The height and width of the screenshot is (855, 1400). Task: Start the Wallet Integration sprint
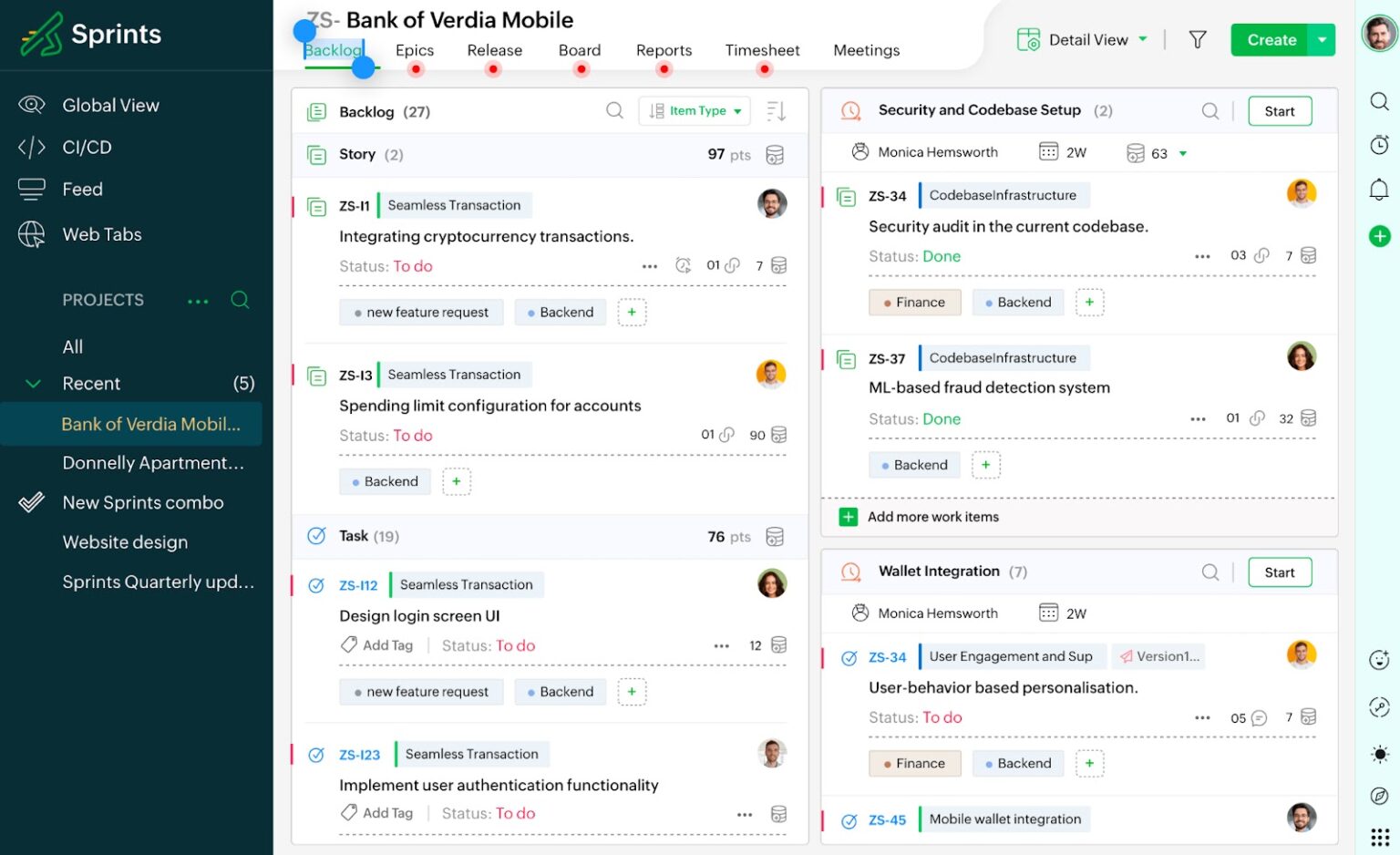click(1280, 572)
